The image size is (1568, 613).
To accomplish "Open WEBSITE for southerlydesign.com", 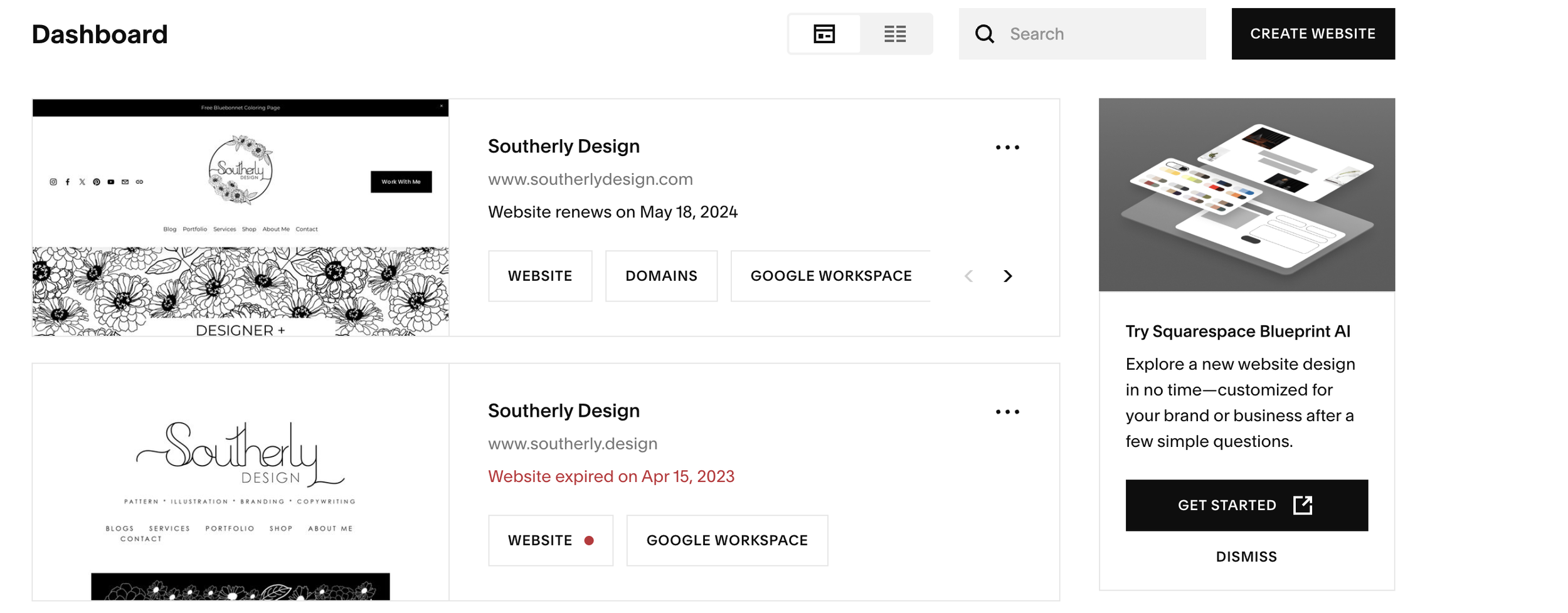I will tap(540, 276).
